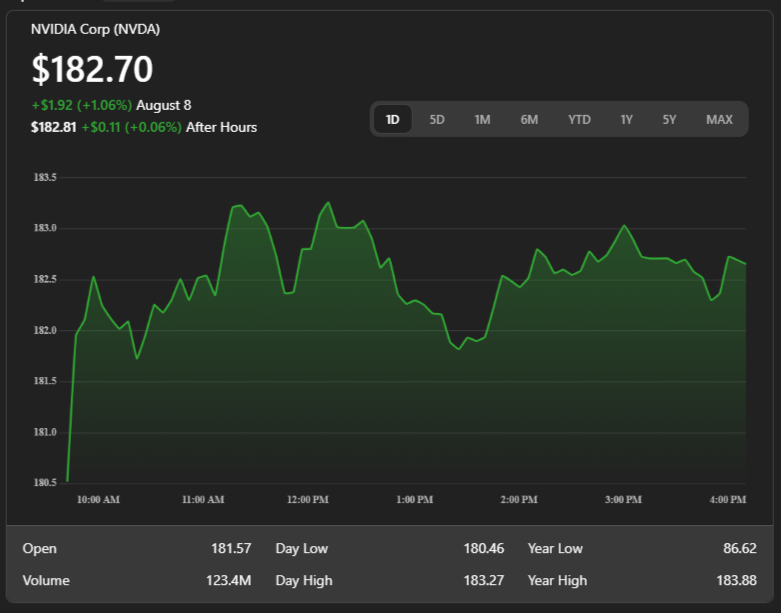Click the $182.81 after hours price
This screenshot has width=781, height=613.
(54, 127)
